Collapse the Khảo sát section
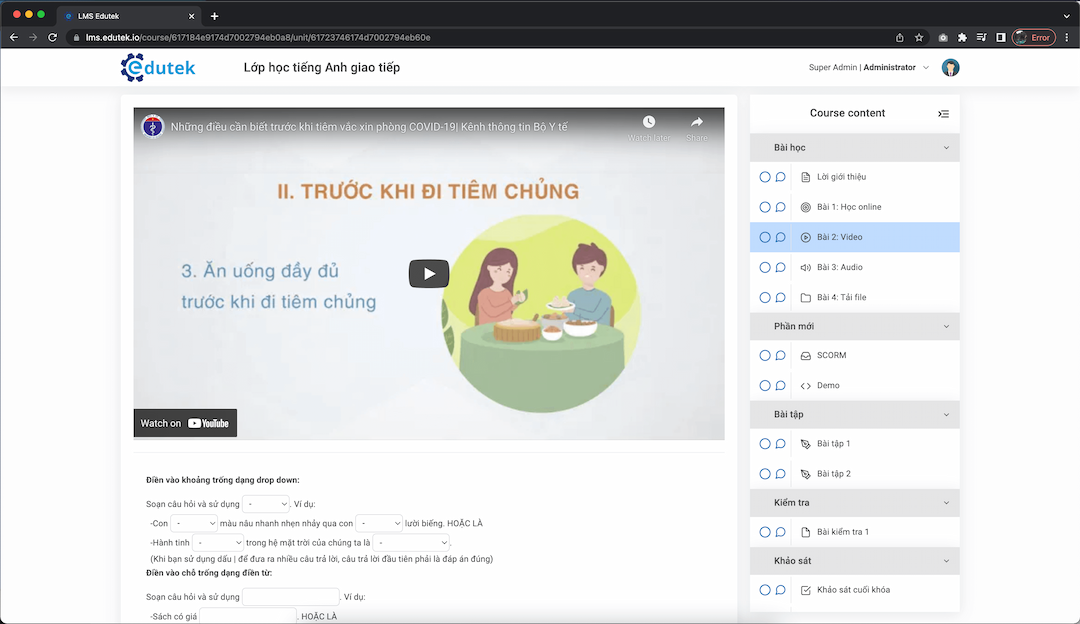 tap(944, 561)
